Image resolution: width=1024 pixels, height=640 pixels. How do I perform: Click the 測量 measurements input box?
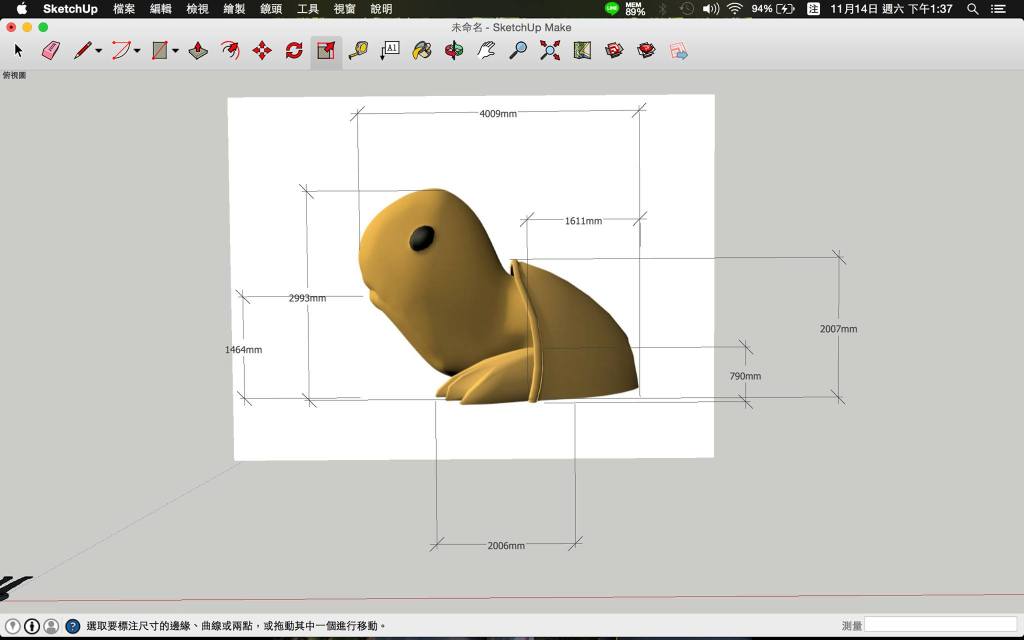[940, 625]
